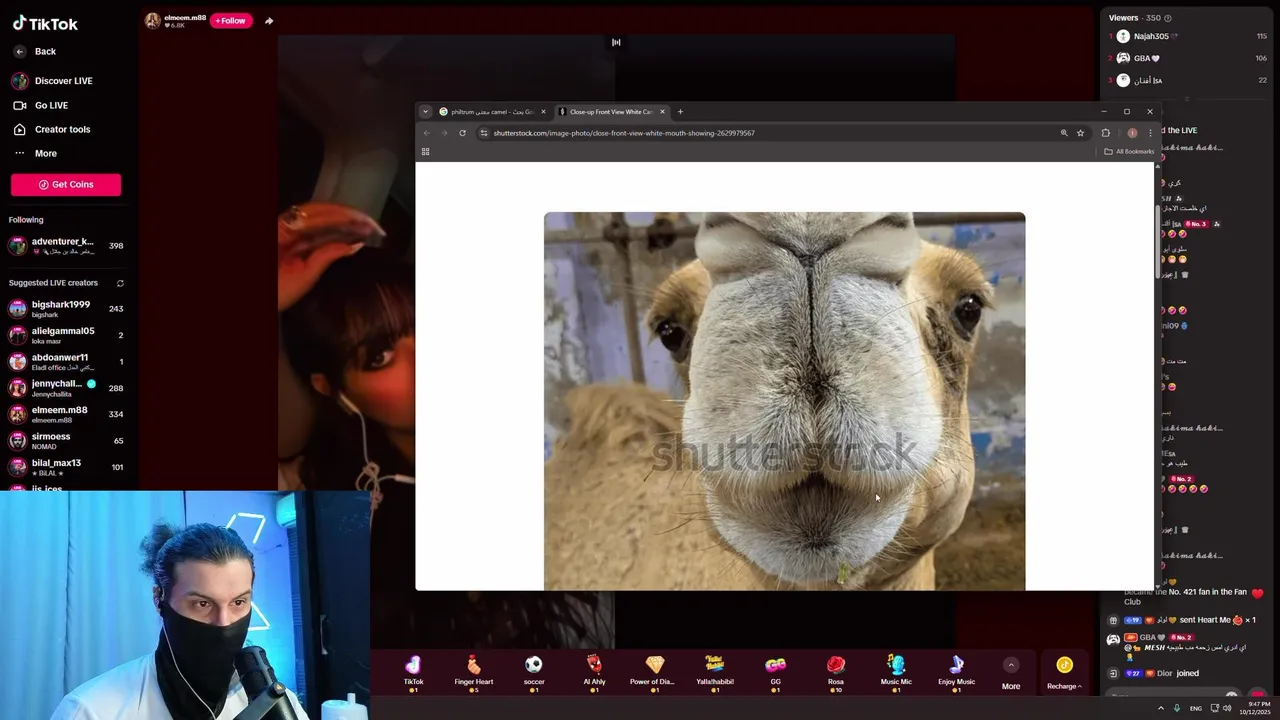
Task: View site information icon in address bar
Action: [x=484, y=133]
